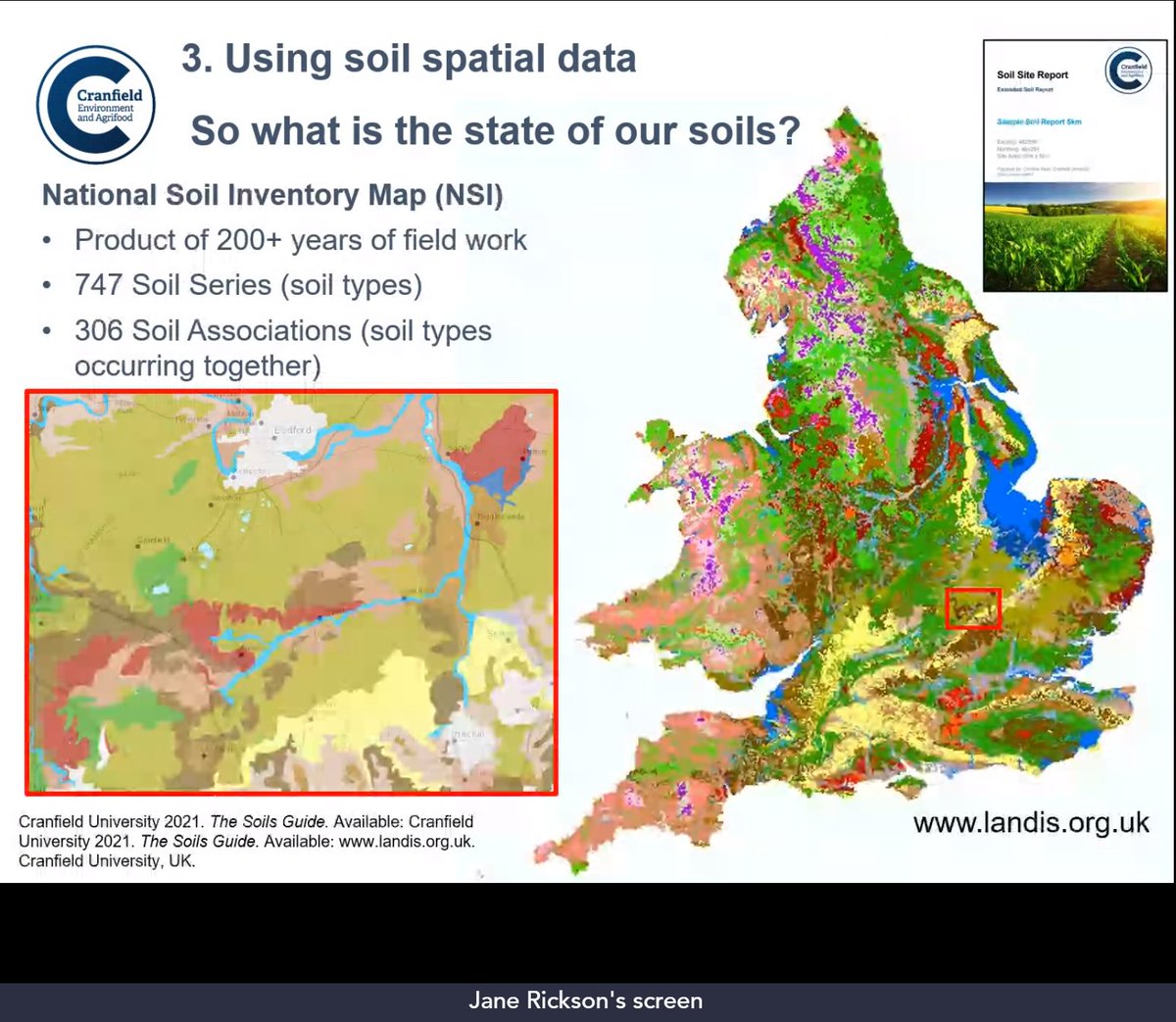Image resolution: width=1176 pixels, height=1022 pixels.
Task: Select the National Soil Inventory Map heading
Action: click(272, 194)
